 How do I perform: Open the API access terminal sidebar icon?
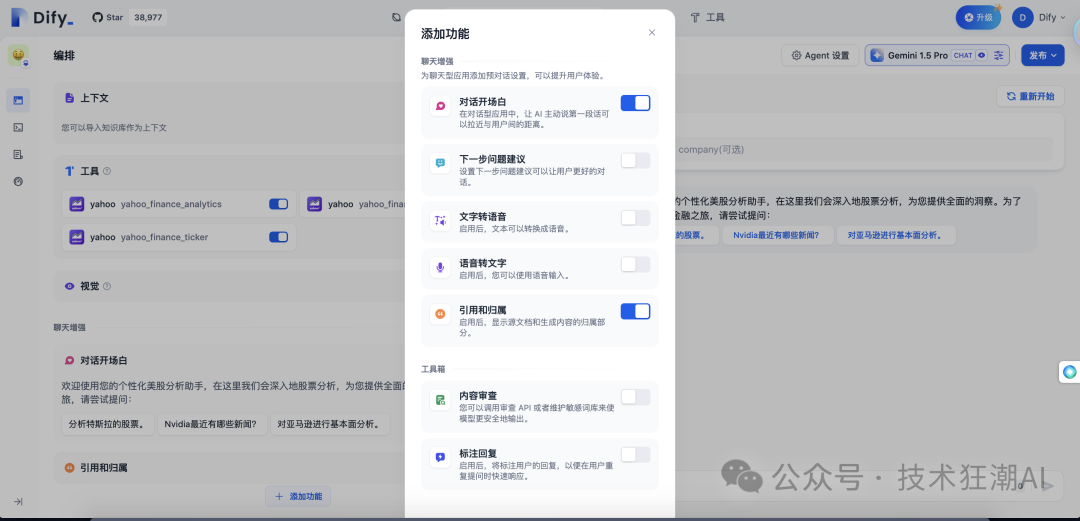18,127
